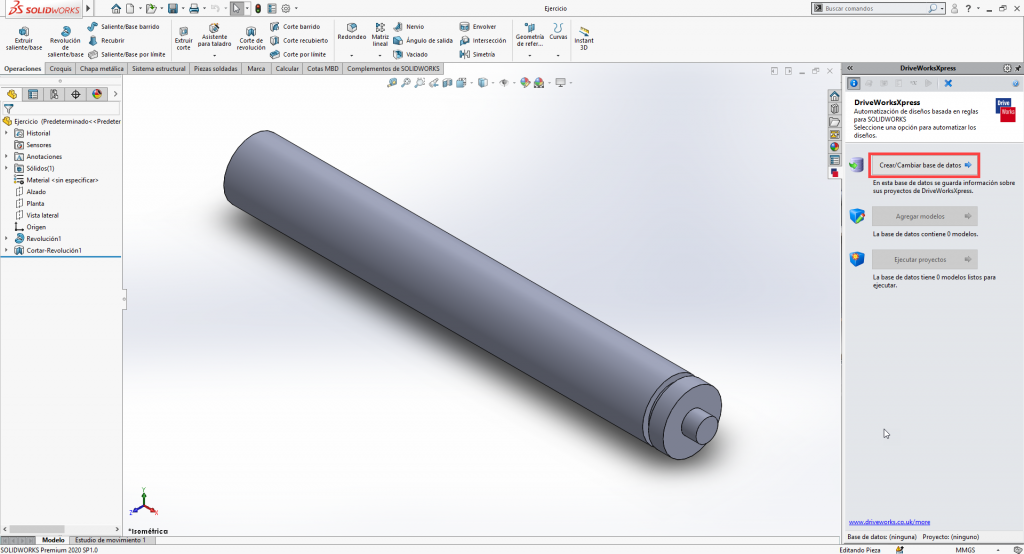Open the PropertyManager tab icon
Image resolution: width=1024 pixels, height=554 pixels.
[x=33, y=94]
